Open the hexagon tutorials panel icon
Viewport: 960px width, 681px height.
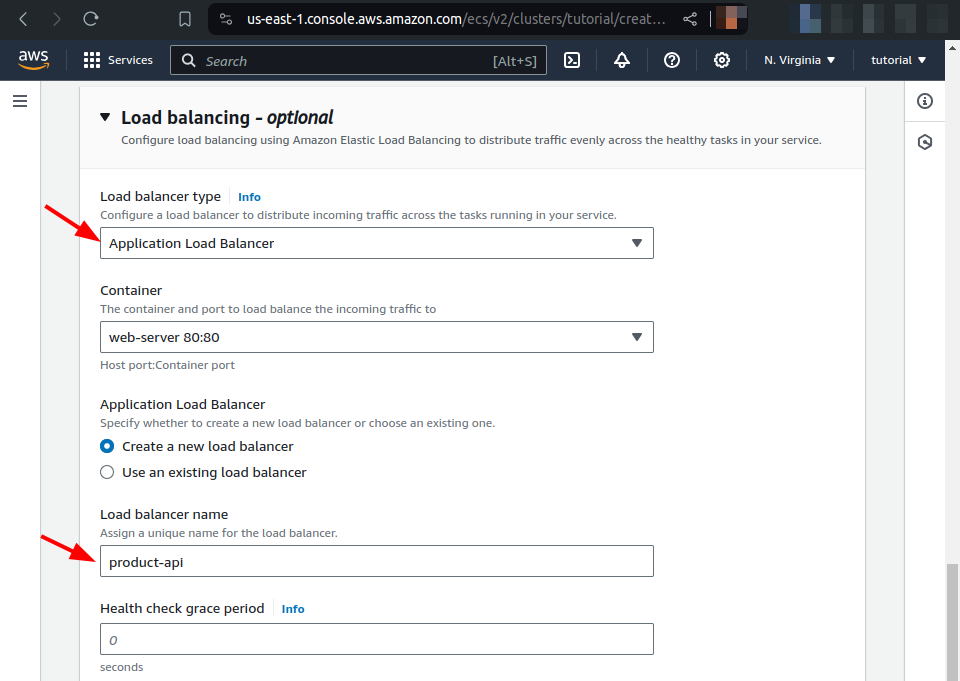tap(925, 142)
